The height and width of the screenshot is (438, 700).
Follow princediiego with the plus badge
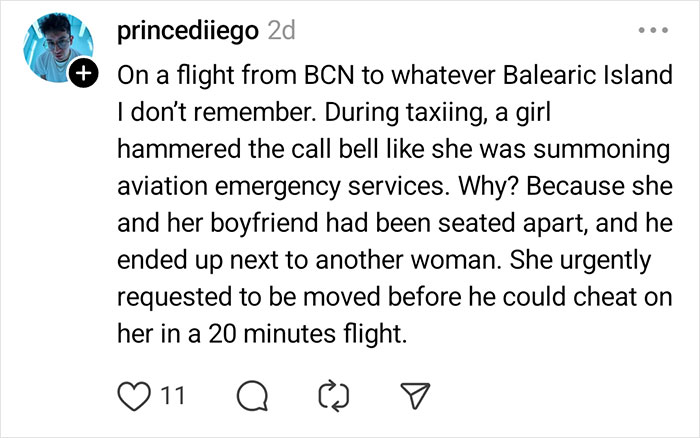[x=84, y=72]
